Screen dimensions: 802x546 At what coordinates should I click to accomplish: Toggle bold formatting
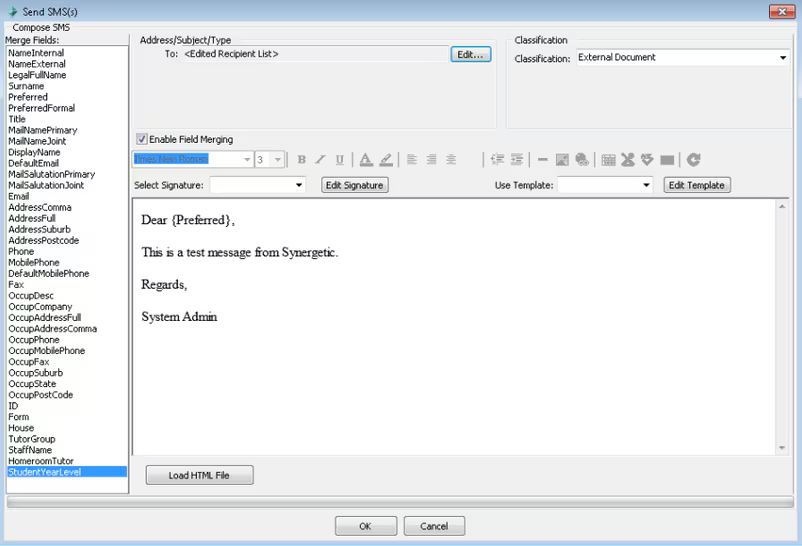[x=302, y=160]
